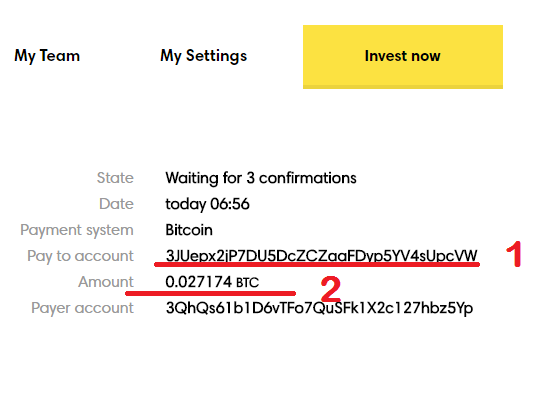
Task: Click the red underline below pay address
Action: (x=317, y=264)
